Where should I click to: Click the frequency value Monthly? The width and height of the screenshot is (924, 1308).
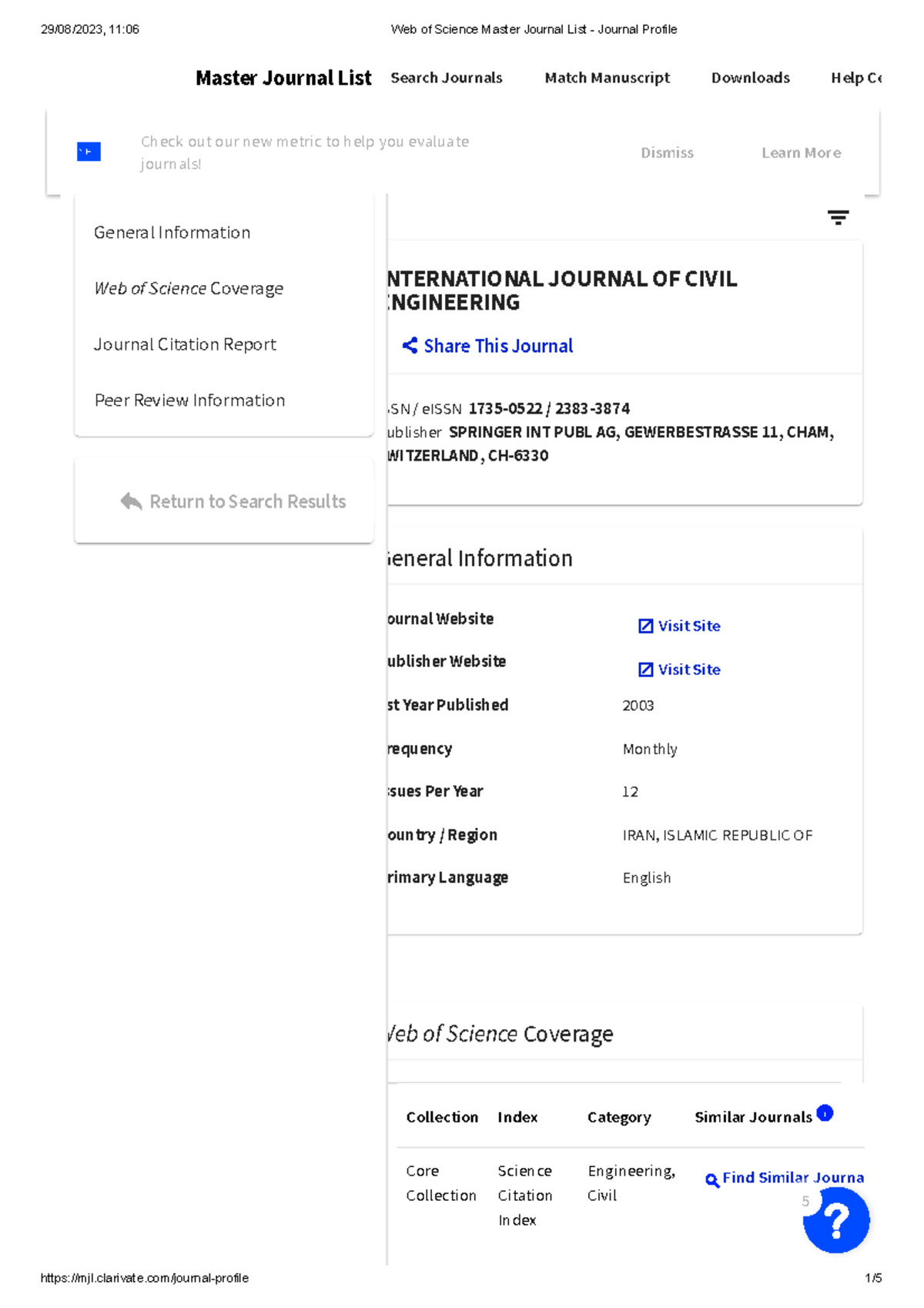click(650, 749)
